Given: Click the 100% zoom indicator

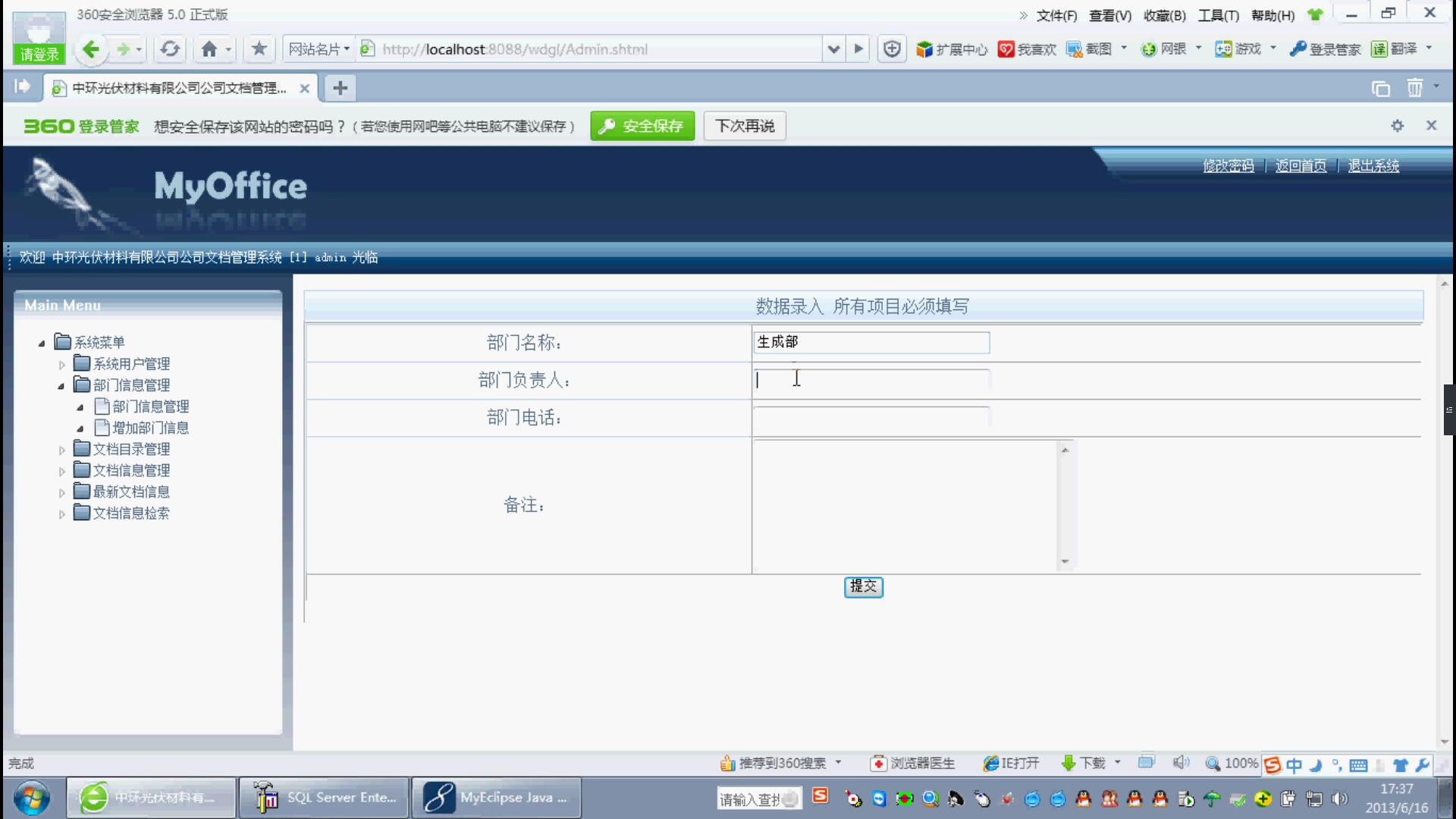Looking at the screenshot, I should click(x=1232, y=763).
